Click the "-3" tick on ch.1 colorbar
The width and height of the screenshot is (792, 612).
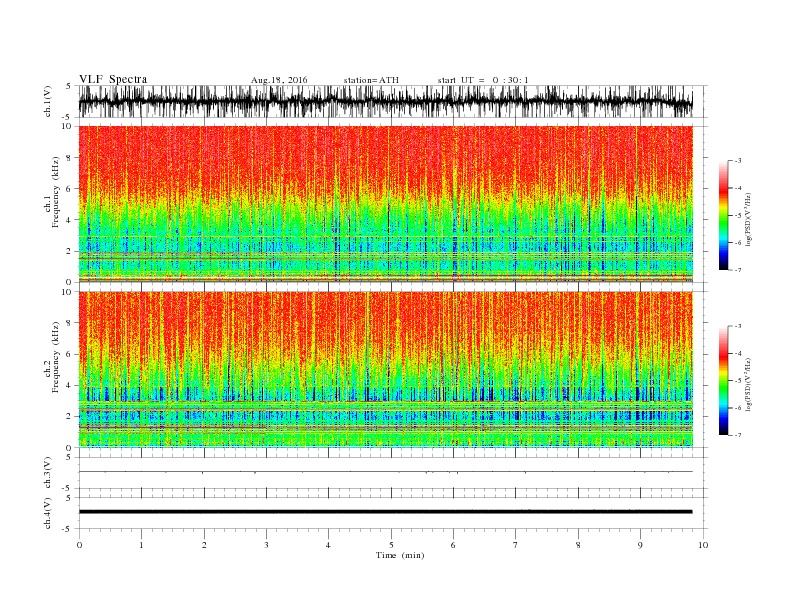coord(738,161)
